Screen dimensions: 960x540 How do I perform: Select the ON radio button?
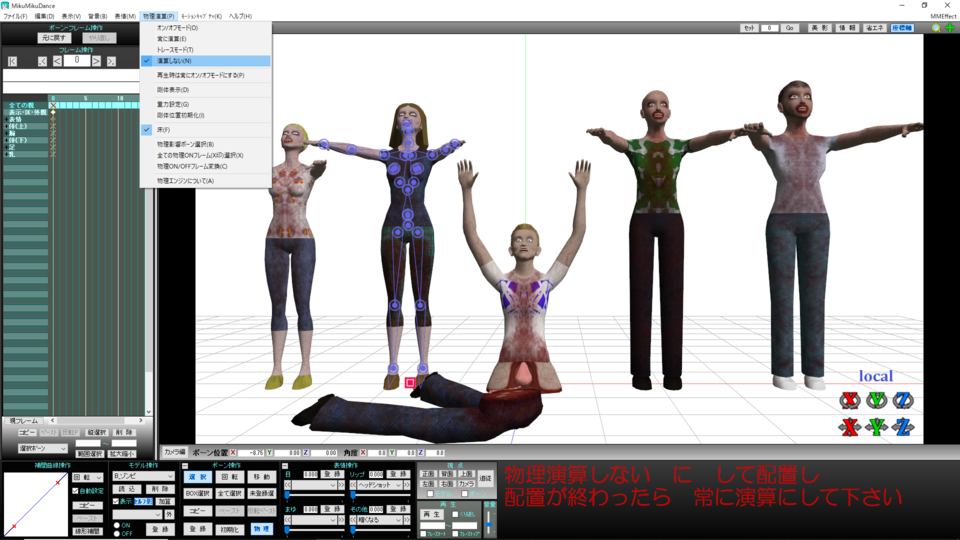tap(117, 525)
